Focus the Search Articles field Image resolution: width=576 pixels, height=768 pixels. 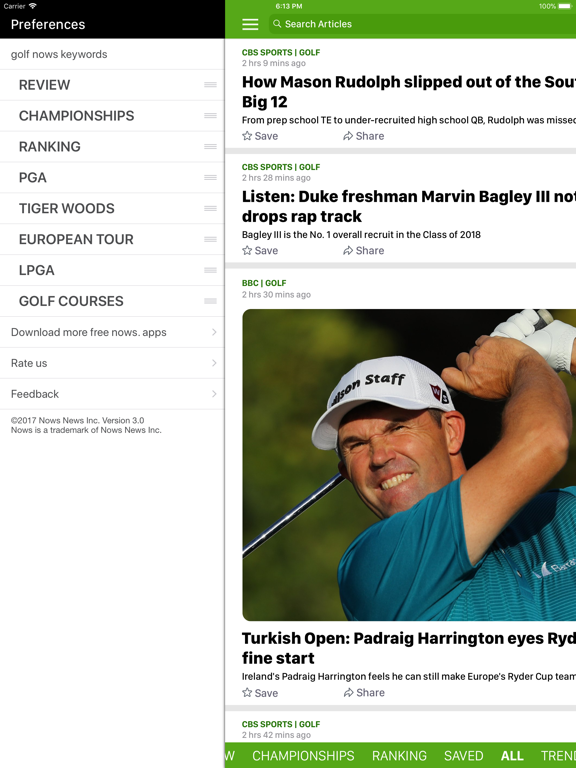[422, 24]
